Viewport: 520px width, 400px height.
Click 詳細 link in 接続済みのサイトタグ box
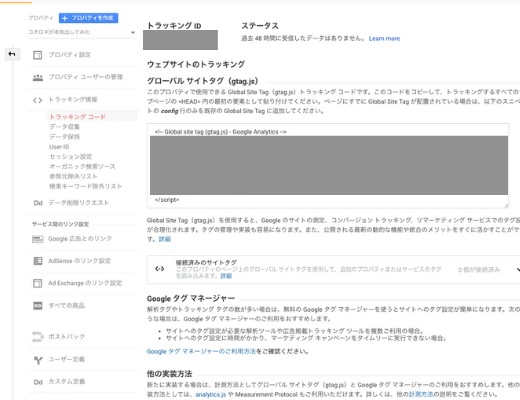[226, 276]
